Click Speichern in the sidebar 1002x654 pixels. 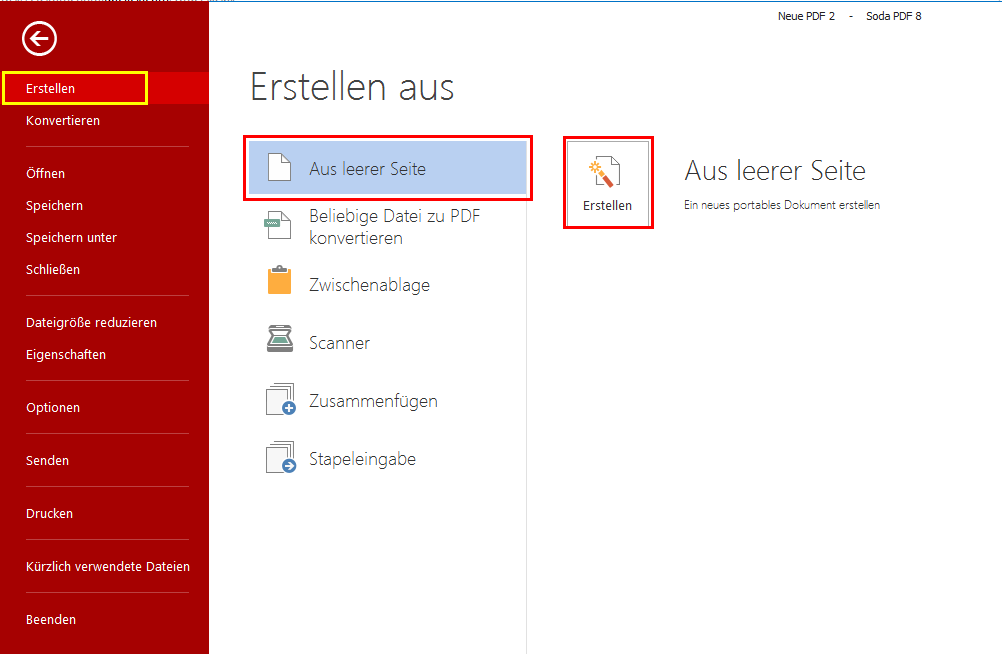(x=55, y=205)
